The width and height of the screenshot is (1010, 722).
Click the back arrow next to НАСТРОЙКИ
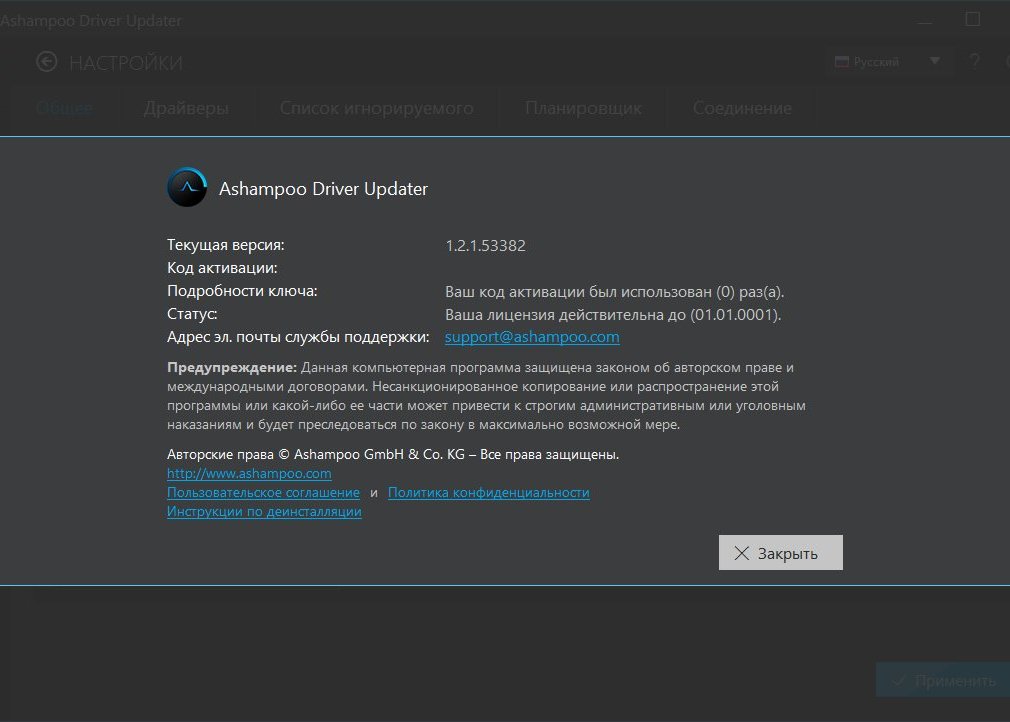(x=46, y=62)
